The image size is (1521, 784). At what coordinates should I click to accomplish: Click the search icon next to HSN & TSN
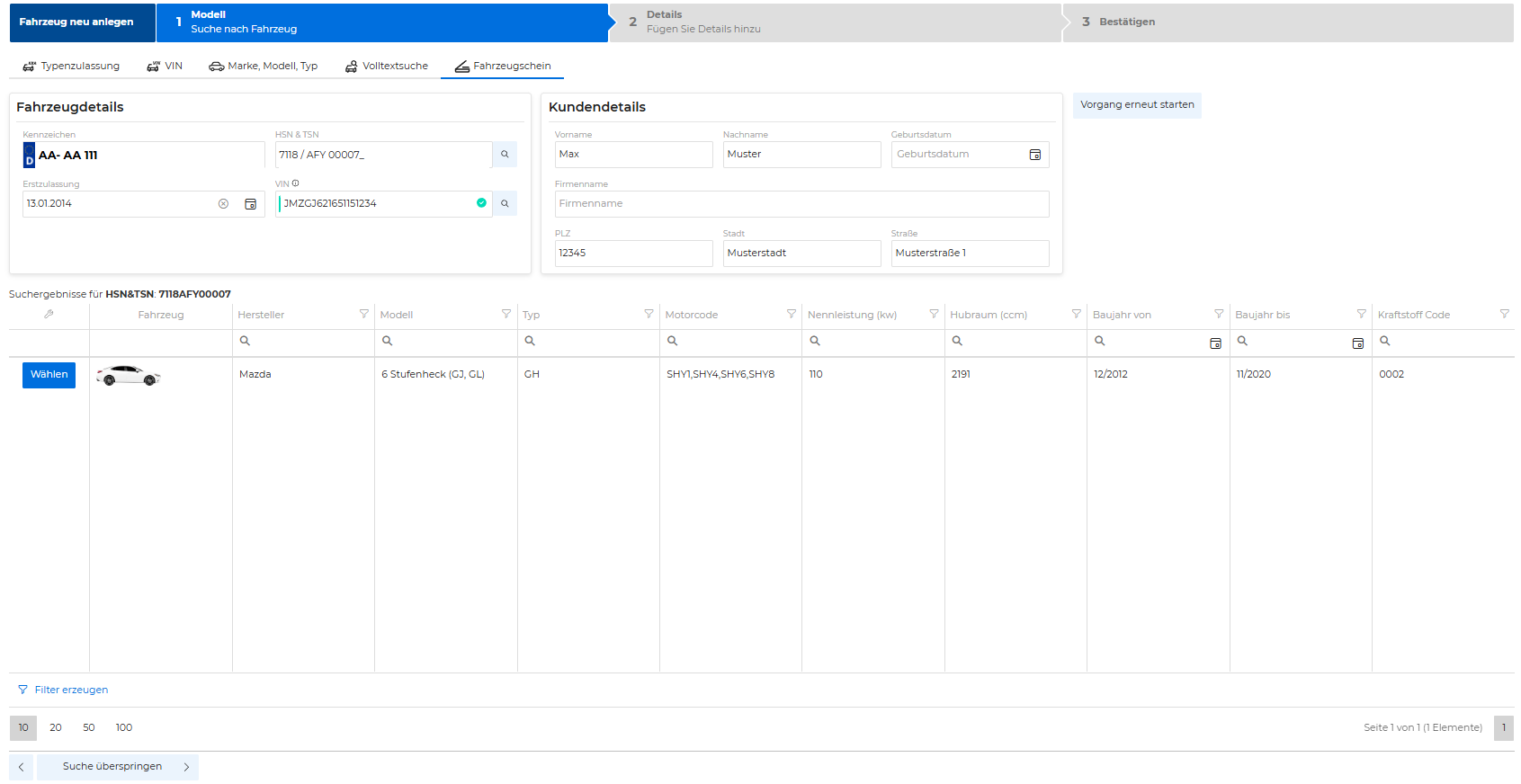point(505,155)
